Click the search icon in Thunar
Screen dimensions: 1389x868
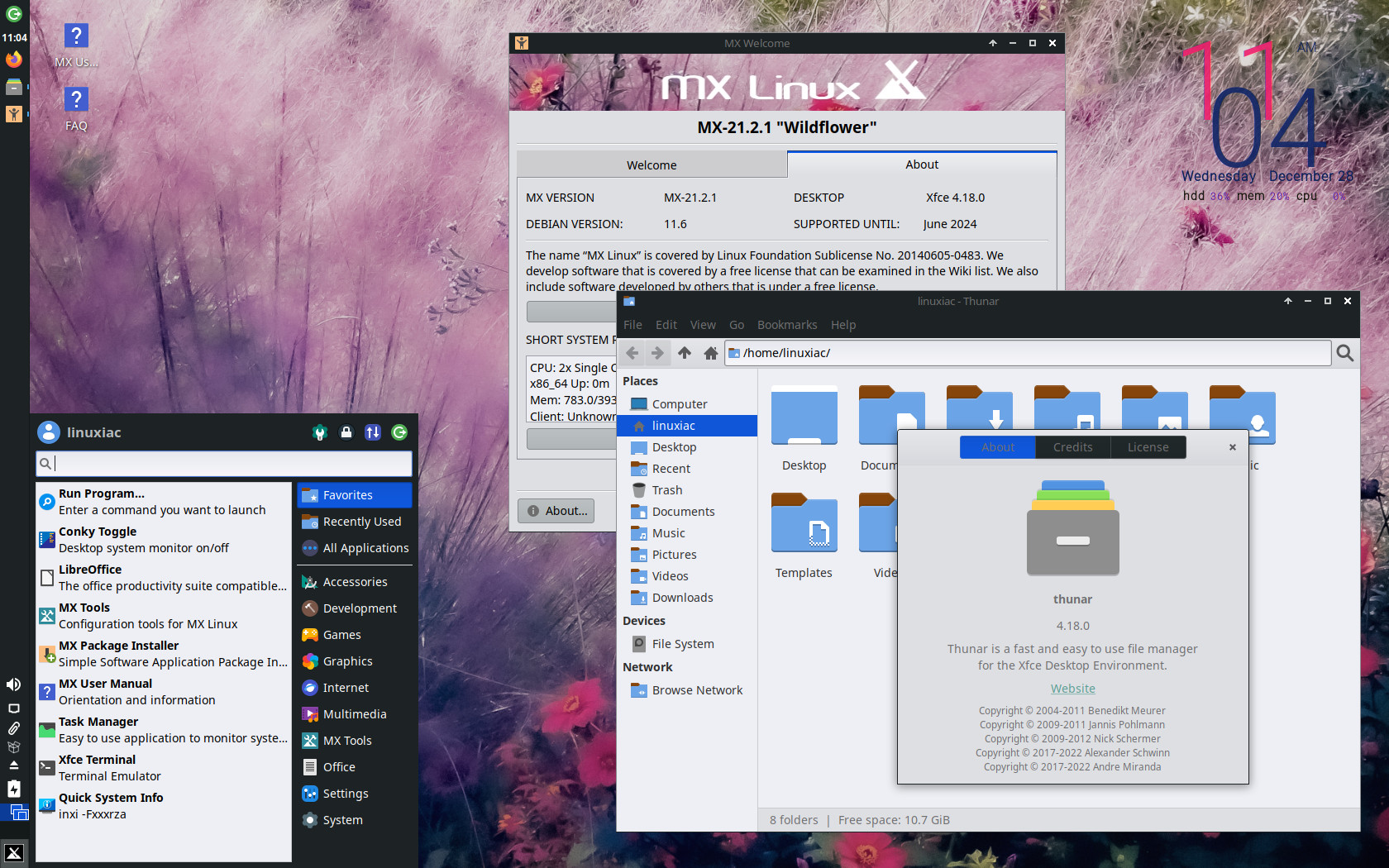coord(1345,353)
